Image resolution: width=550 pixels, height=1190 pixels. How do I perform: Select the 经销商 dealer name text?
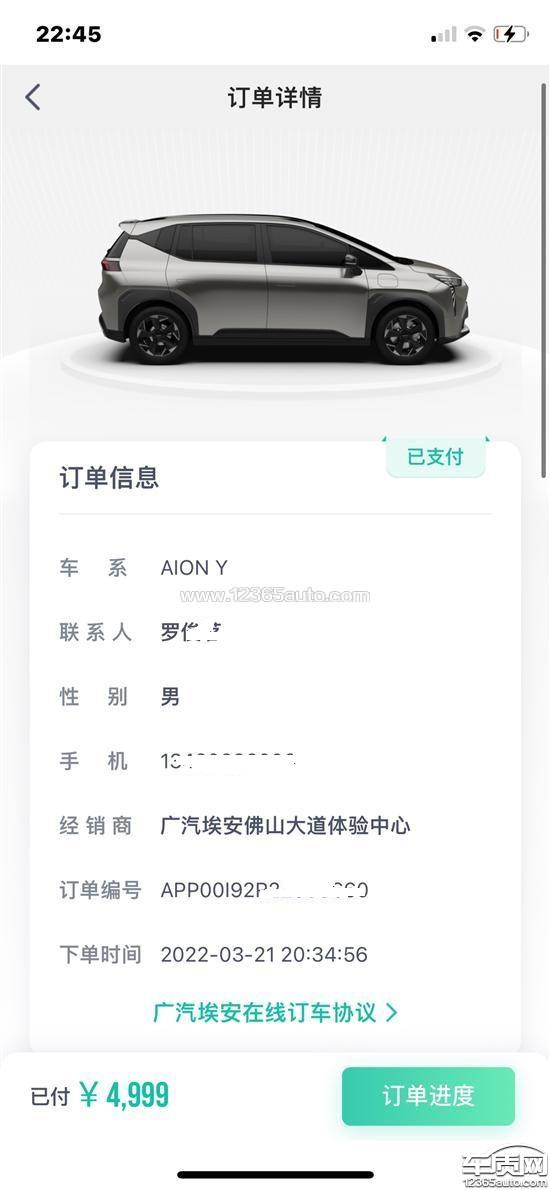pyautogui.click(x=285, y=826)
